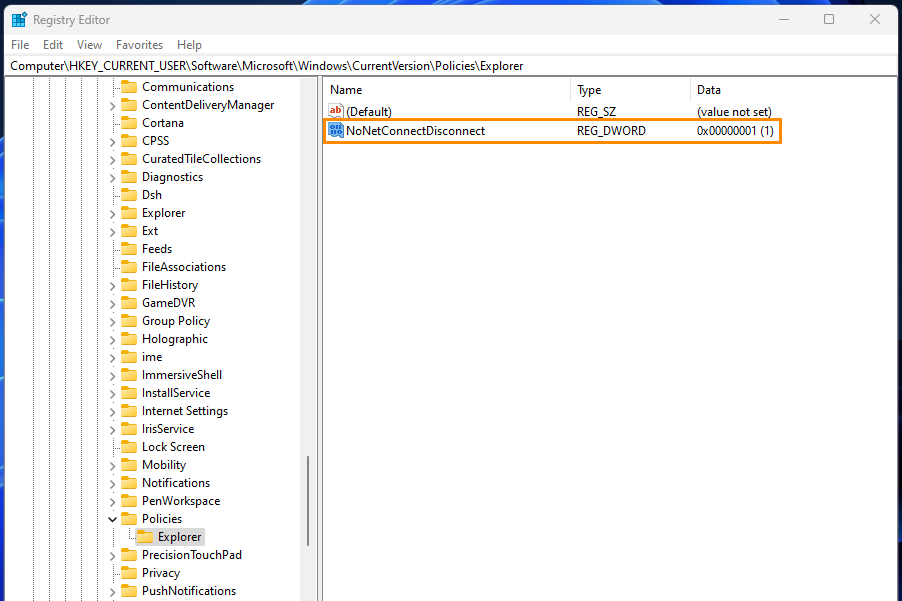Screen dimensions: 902x601
Task: Sort values by the Name column header
Action: click(448, 90)
